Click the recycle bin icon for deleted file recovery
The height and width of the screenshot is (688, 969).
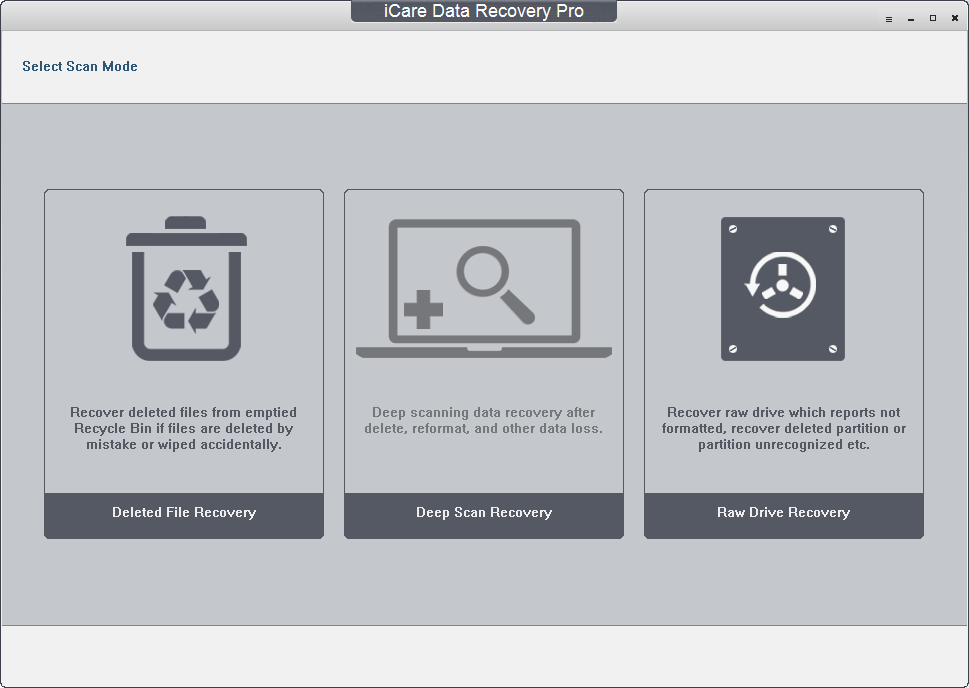click(184, 290)
